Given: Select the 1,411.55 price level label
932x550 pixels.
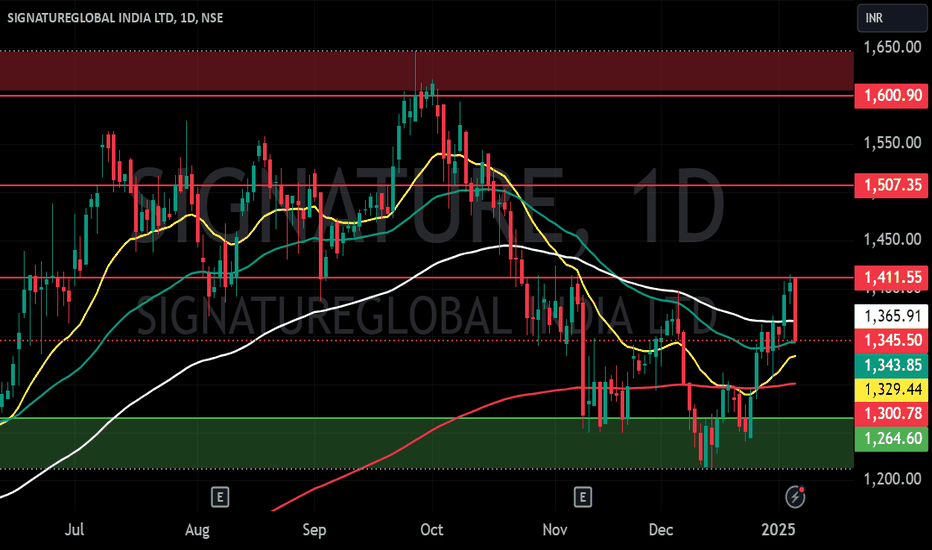Looking at the screenshot, I should point(891,278).
